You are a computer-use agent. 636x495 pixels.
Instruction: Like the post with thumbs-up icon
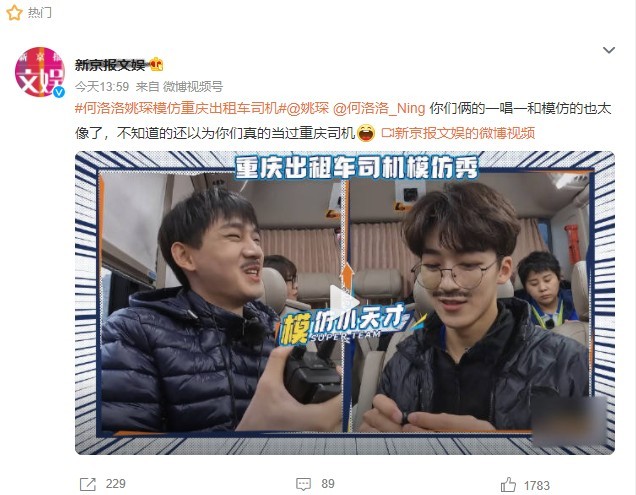point(508,484)
